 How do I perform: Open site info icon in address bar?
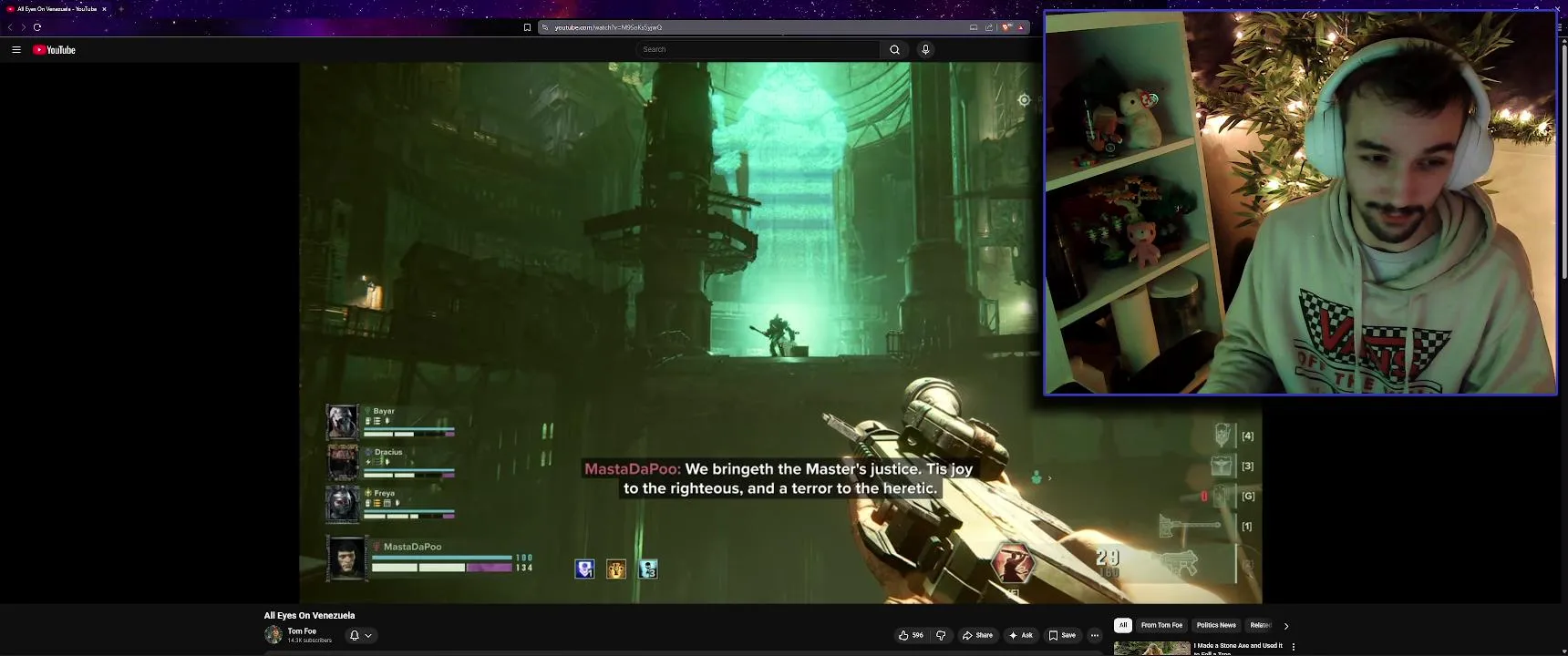click(545, 27)
